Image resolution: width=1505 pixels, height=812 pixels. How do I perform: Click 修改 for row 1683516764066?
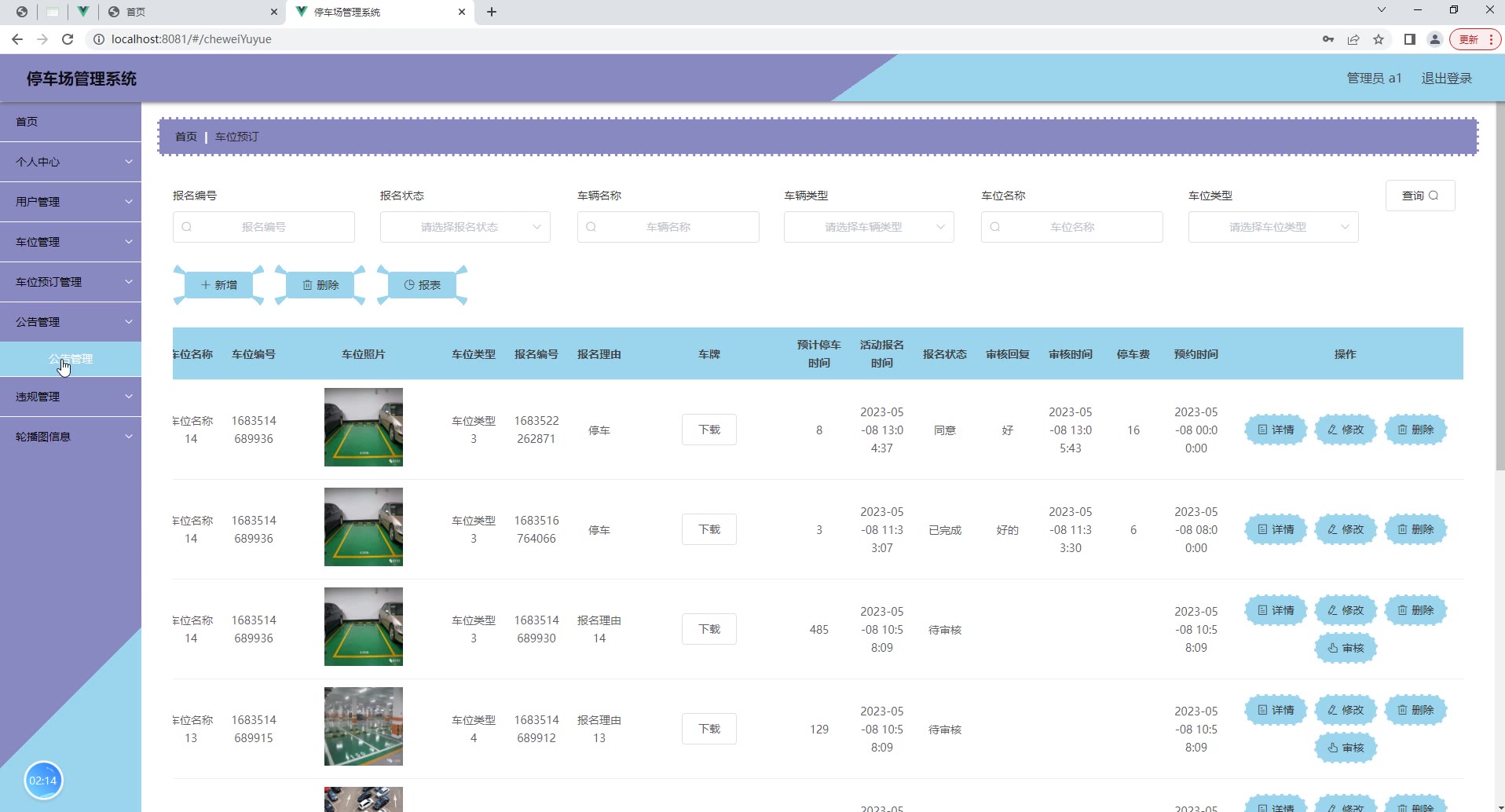pos(1346,529)
